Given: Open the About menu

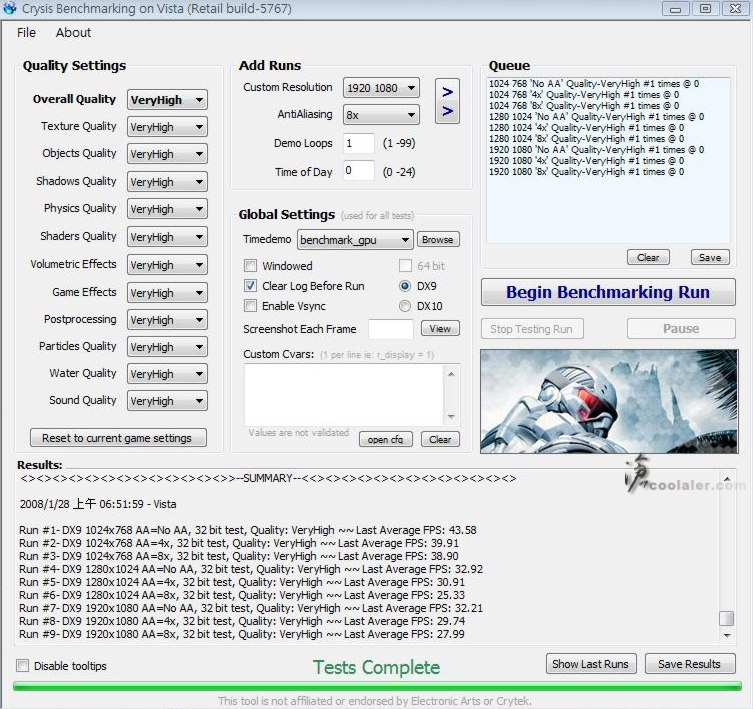Looking at the screenshot, I should 73,33.
